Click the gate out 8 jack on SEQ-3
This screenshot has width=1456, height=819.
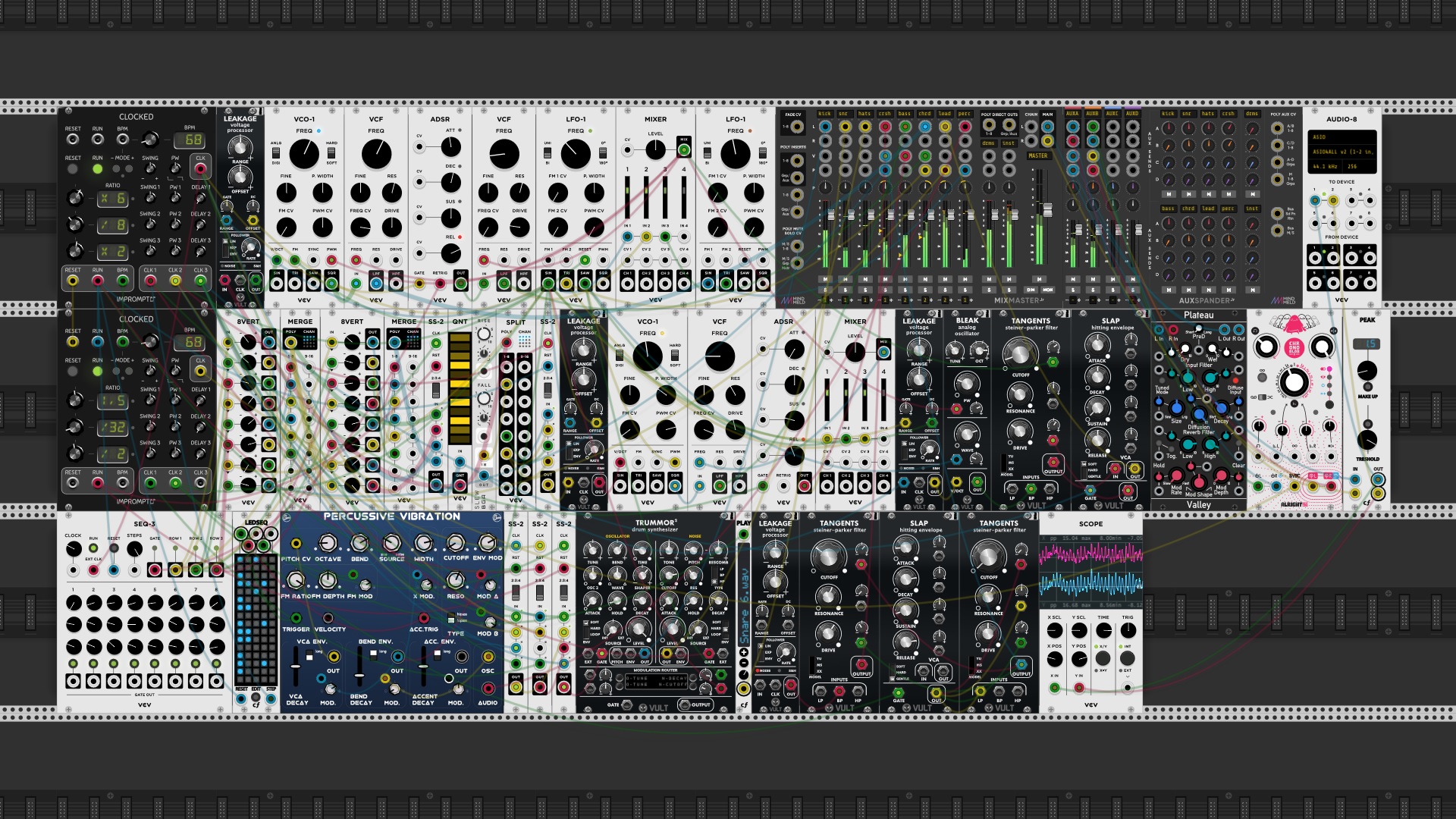coord(216,681)
